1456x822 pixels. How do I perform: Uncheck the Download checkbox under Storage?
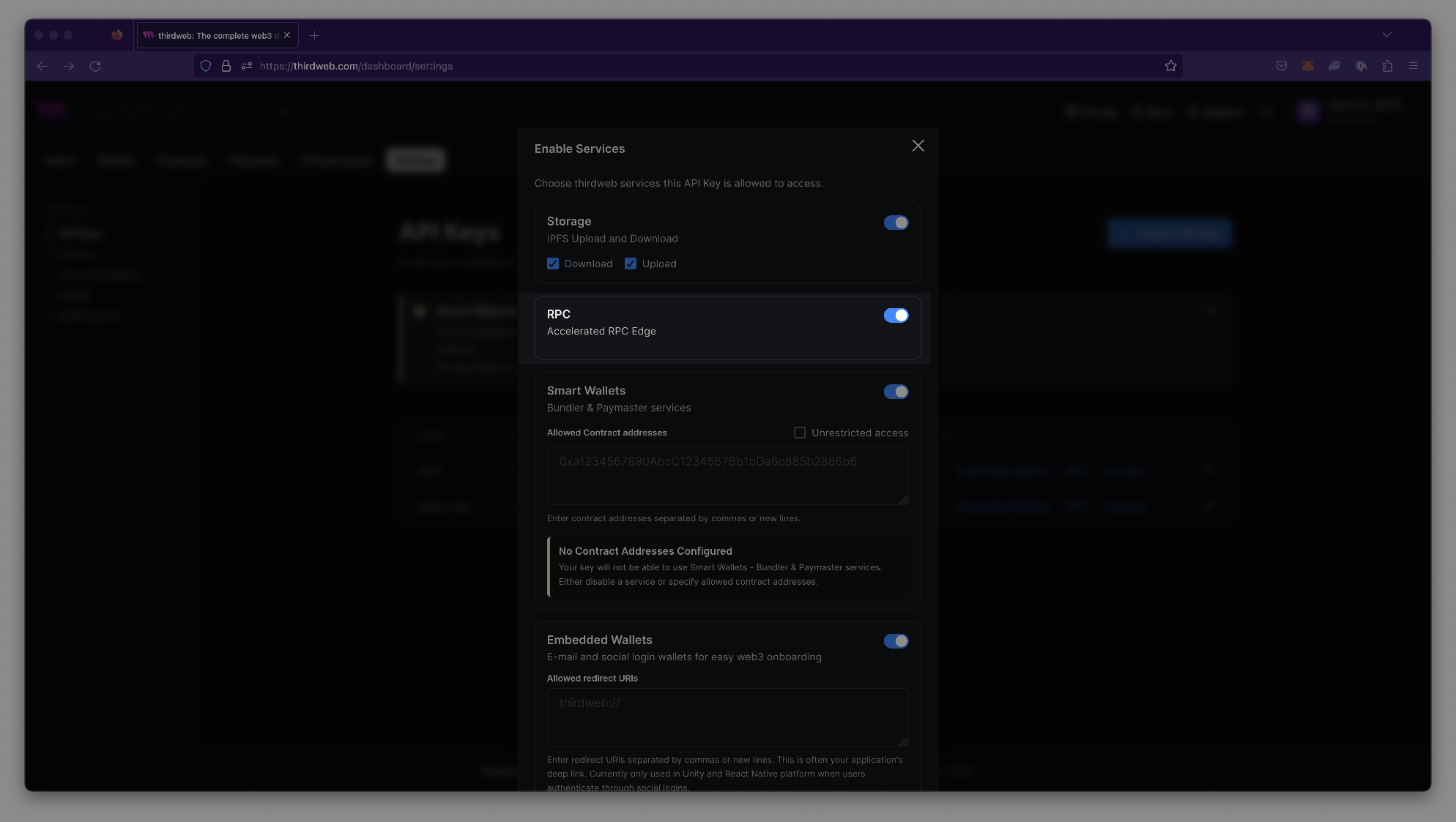(553, 263)
